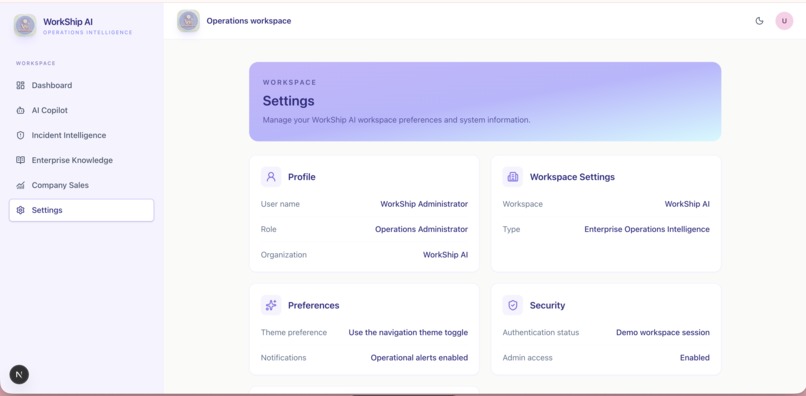Click the Workspace Settings building icon
Viewport: 806px width, 396px height.
point(512,177)
